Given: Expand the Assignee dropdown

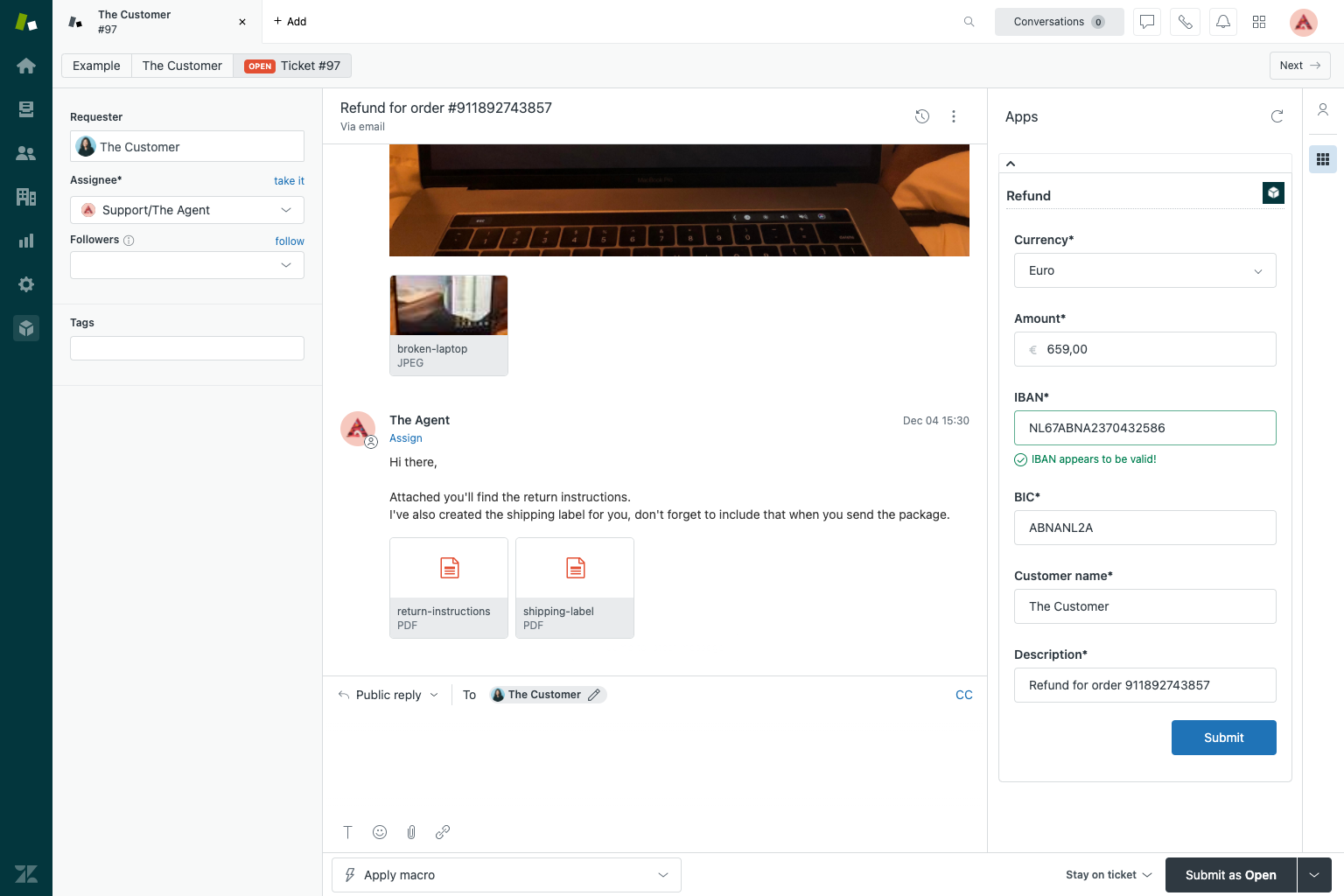Looking at the screenshot, I should (187, 210).
